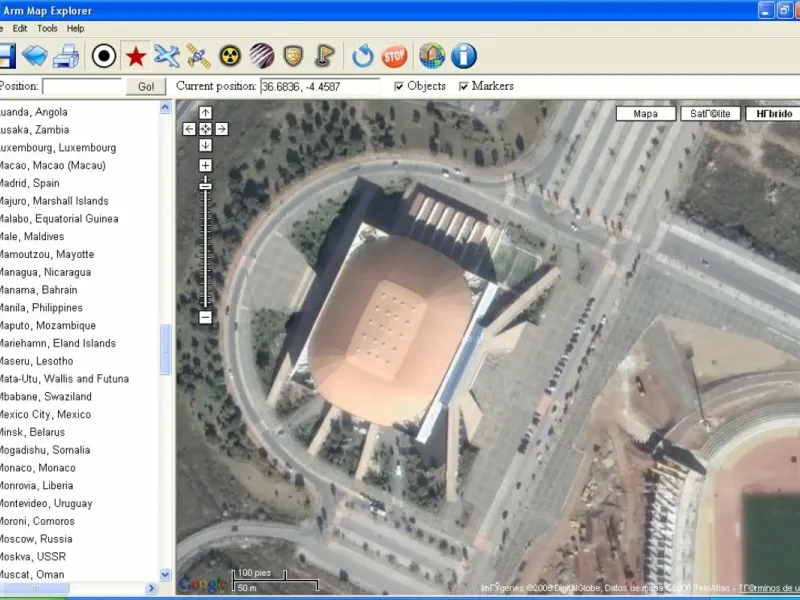This screenshot has width=800, height=600.
Task: Select Malabo, Equatorial Guinea entry
Action: click(x=59, y=218)
